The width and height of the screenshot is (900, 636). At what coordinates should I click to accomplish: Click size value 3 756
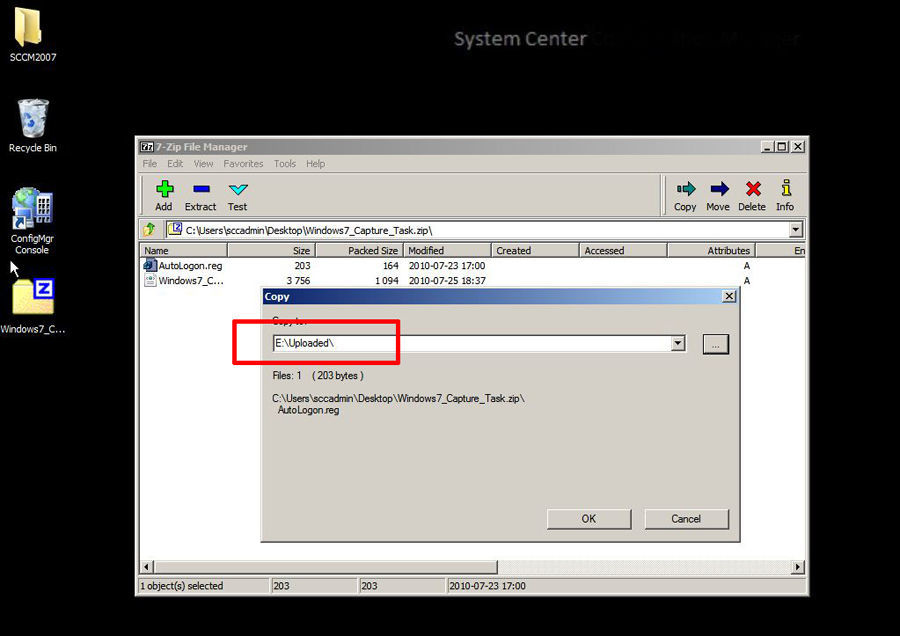298,281
